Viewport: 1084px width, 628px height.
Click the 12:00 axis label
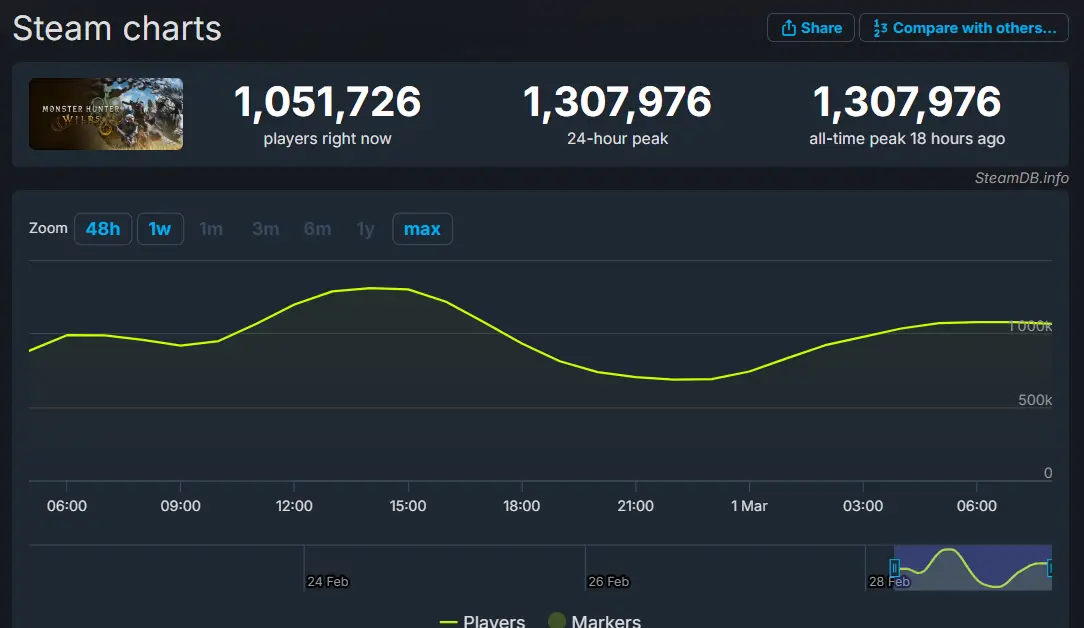pos(294,506)
